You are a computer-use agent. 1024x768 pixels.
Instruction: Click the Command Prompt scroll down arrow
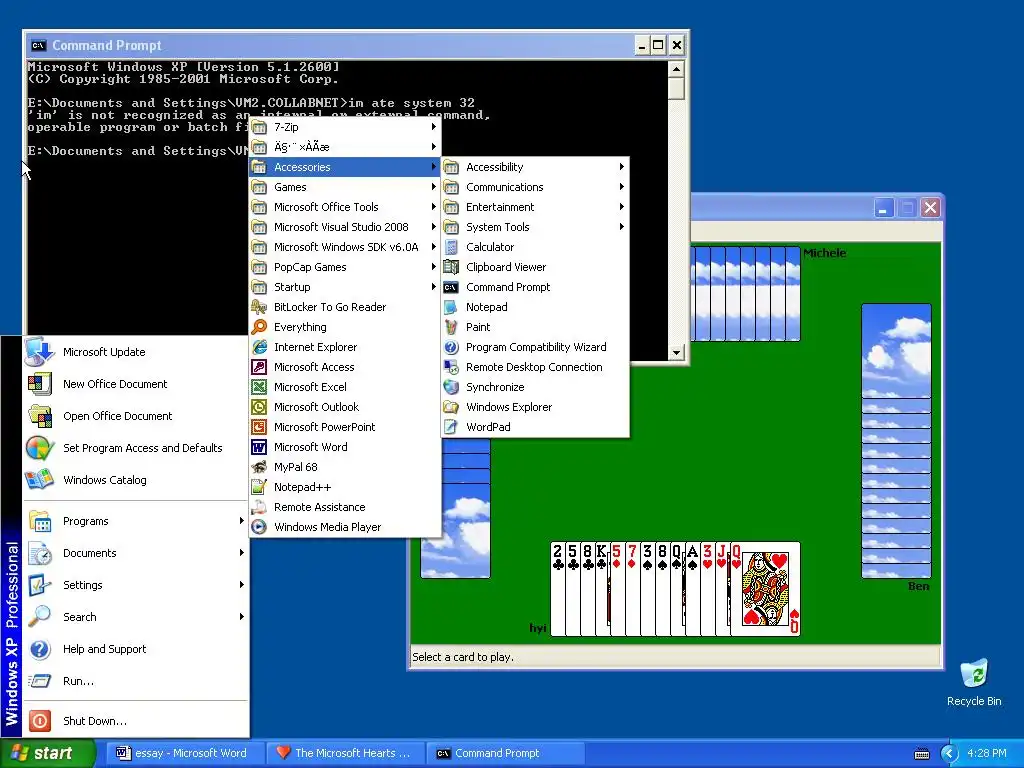pyautogui.click(x=676, y=353)
